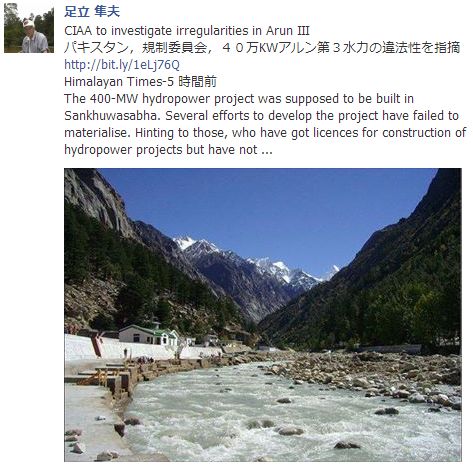Click the 5 時間前 timestamp
Image resolution: width=473 pixels, height=472 pixels.
coord(196,82)
